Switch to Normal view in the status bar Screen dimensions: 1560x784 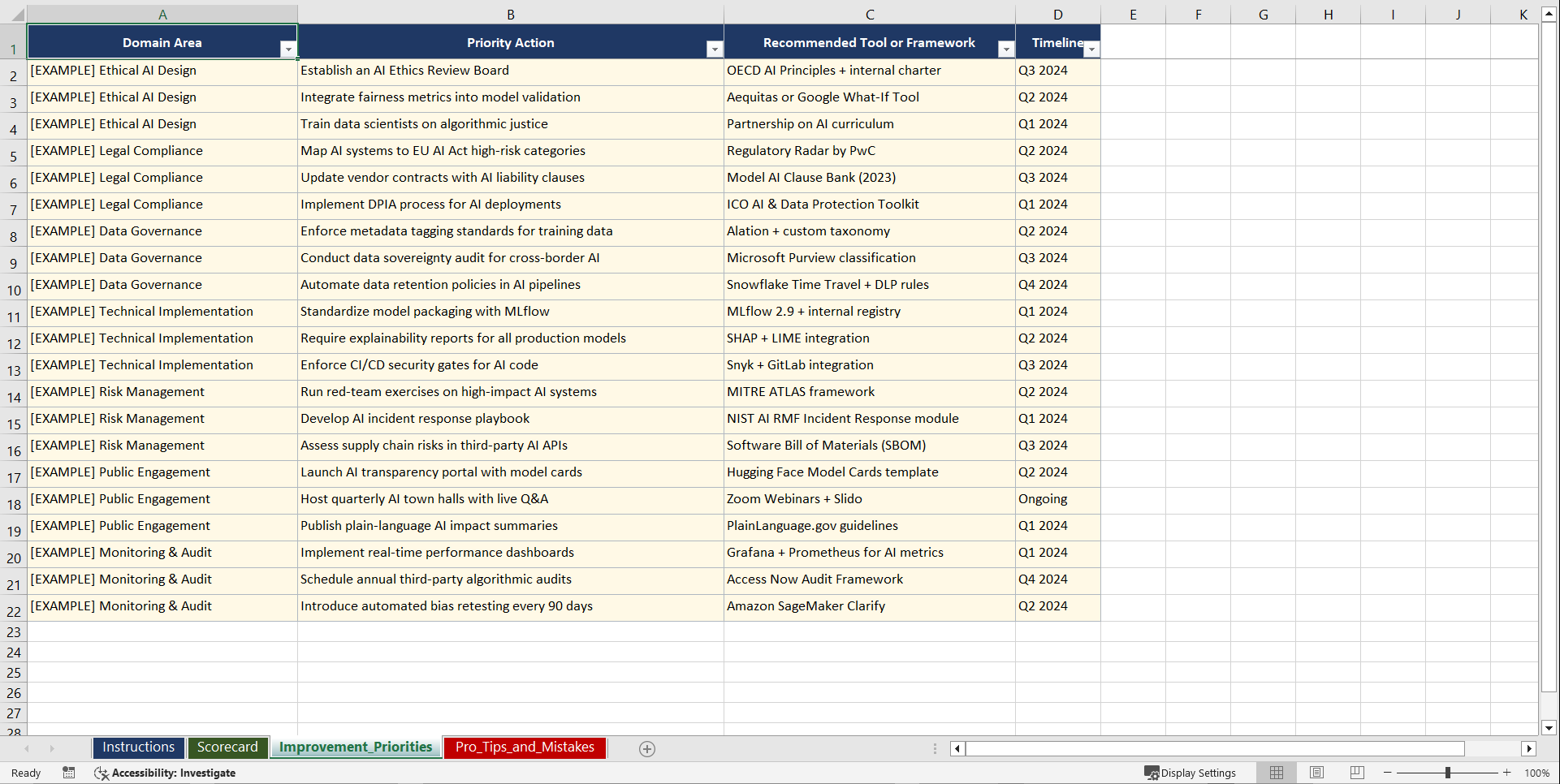coord(1276,773)
